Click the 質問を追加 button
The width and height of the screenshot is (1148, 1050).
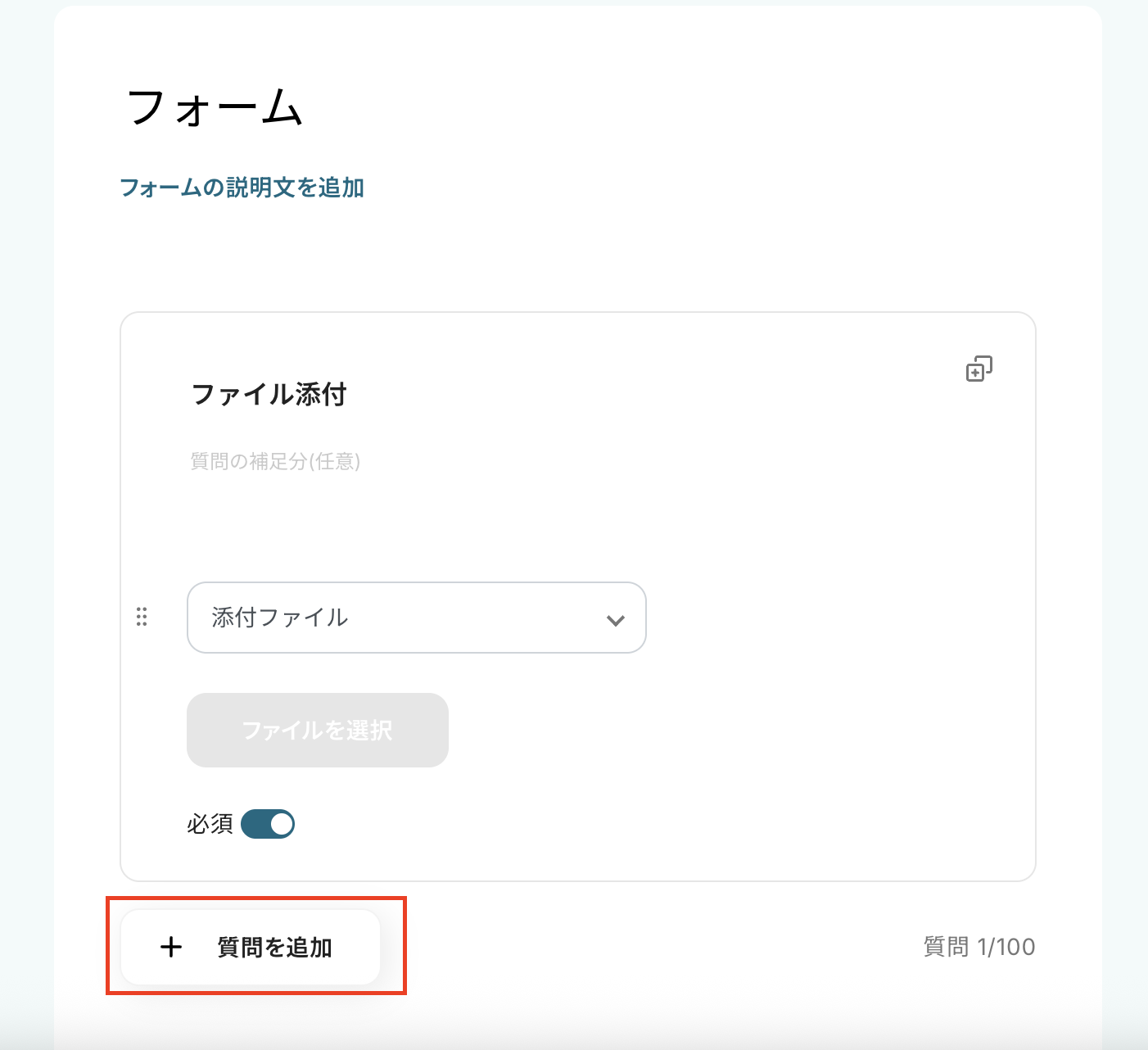click(x=250, y=948)
